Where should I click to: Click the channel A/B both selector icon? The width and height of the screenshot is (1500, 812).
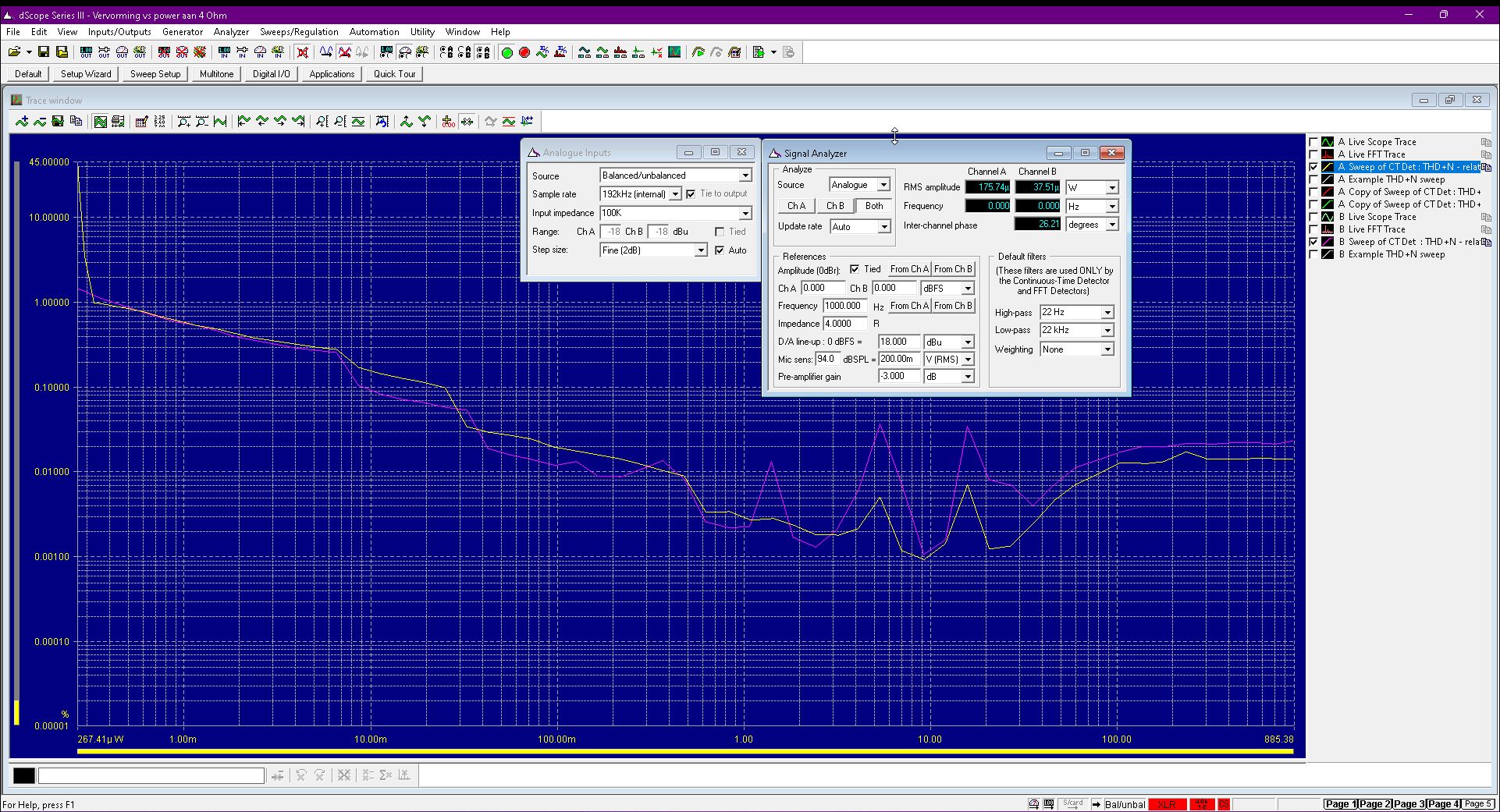482,52
